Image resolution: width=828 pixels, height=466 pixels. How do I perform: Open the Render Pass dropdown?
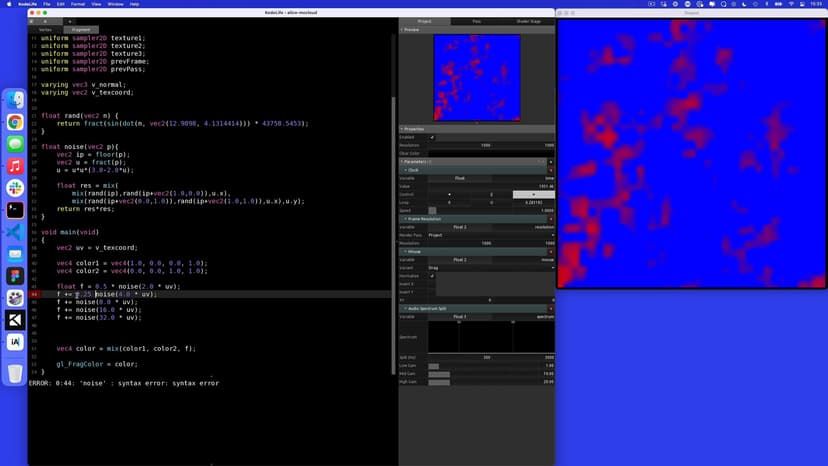pyautogui.click(x=490, y=235)
